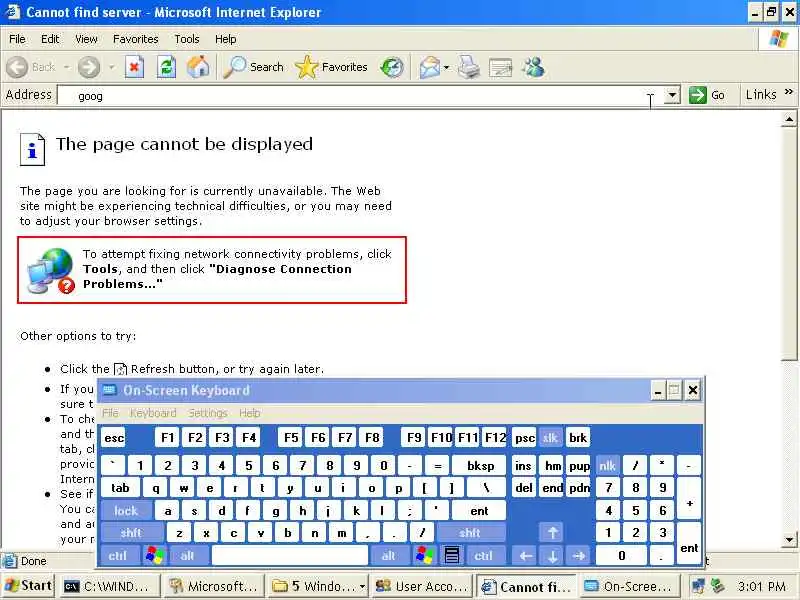Open Internet Explorer File menu
The image size is (800, 600).
coord(17,39)
